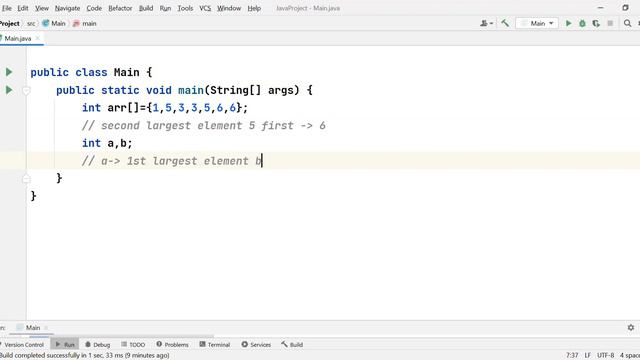Open the Debug tool window
This screenshot has height=360, width=640.
98,344
